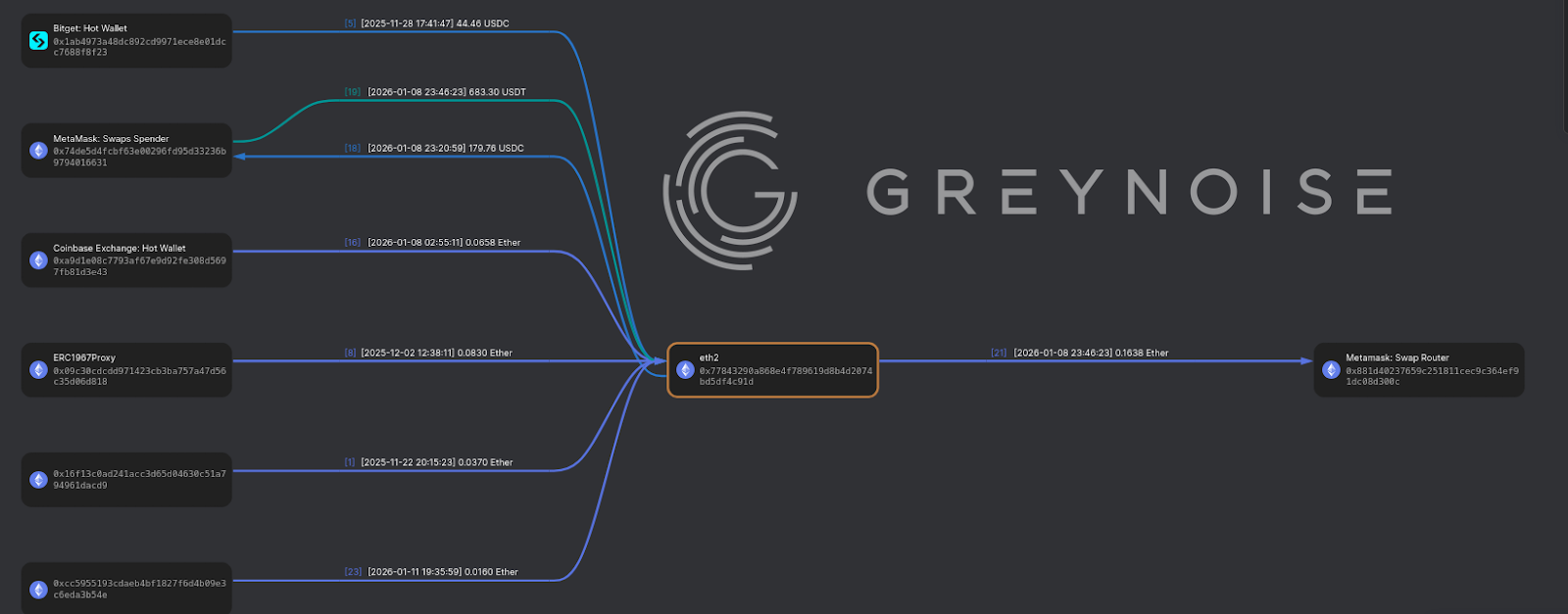Click the Bitget logo on the Hot Wallet node
The height and width of the screenshot is (614, 1568).
tap(38, 40)
